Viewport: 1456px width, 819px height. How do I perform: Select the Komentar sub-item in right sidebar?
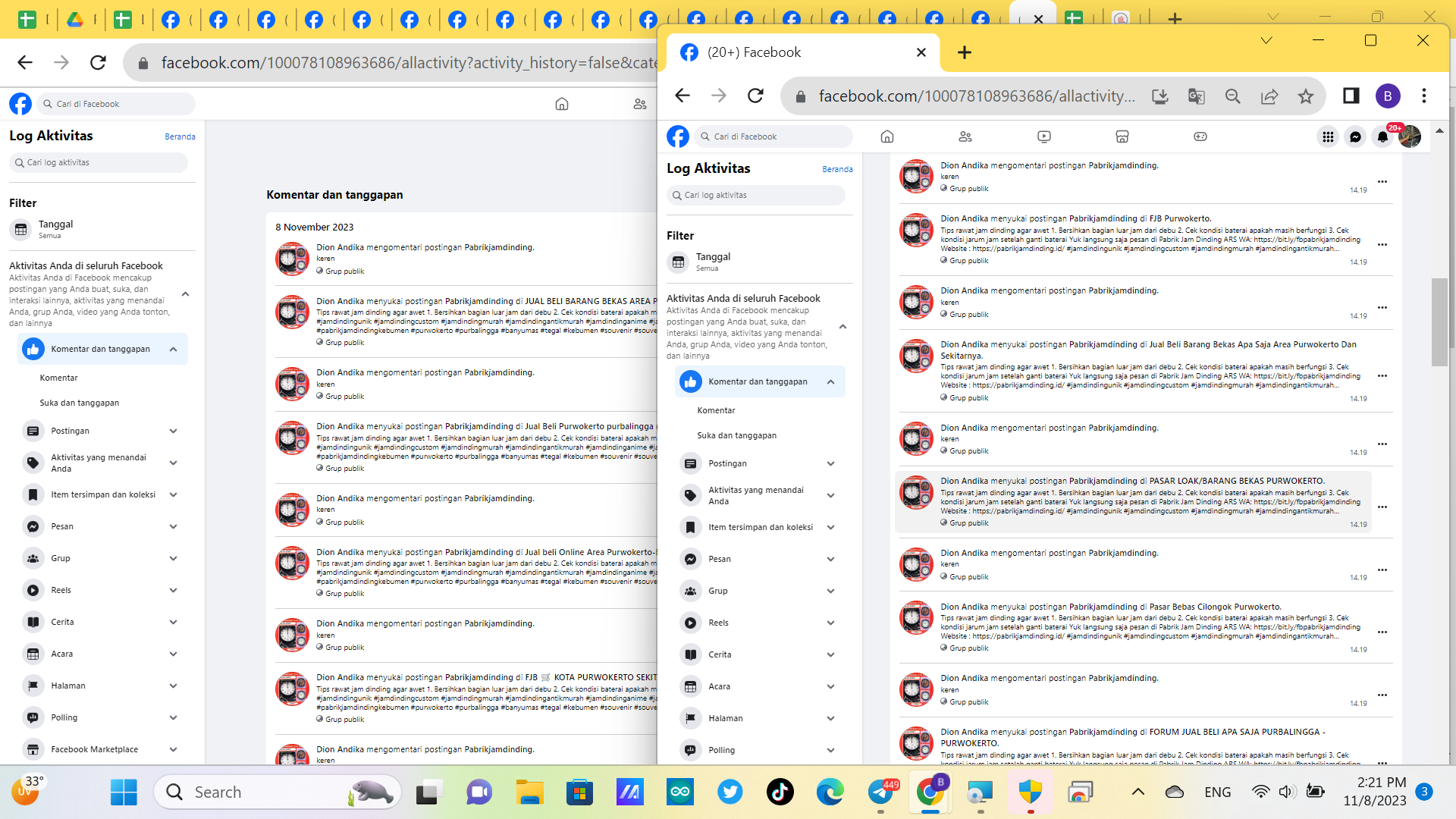point(716,410)
